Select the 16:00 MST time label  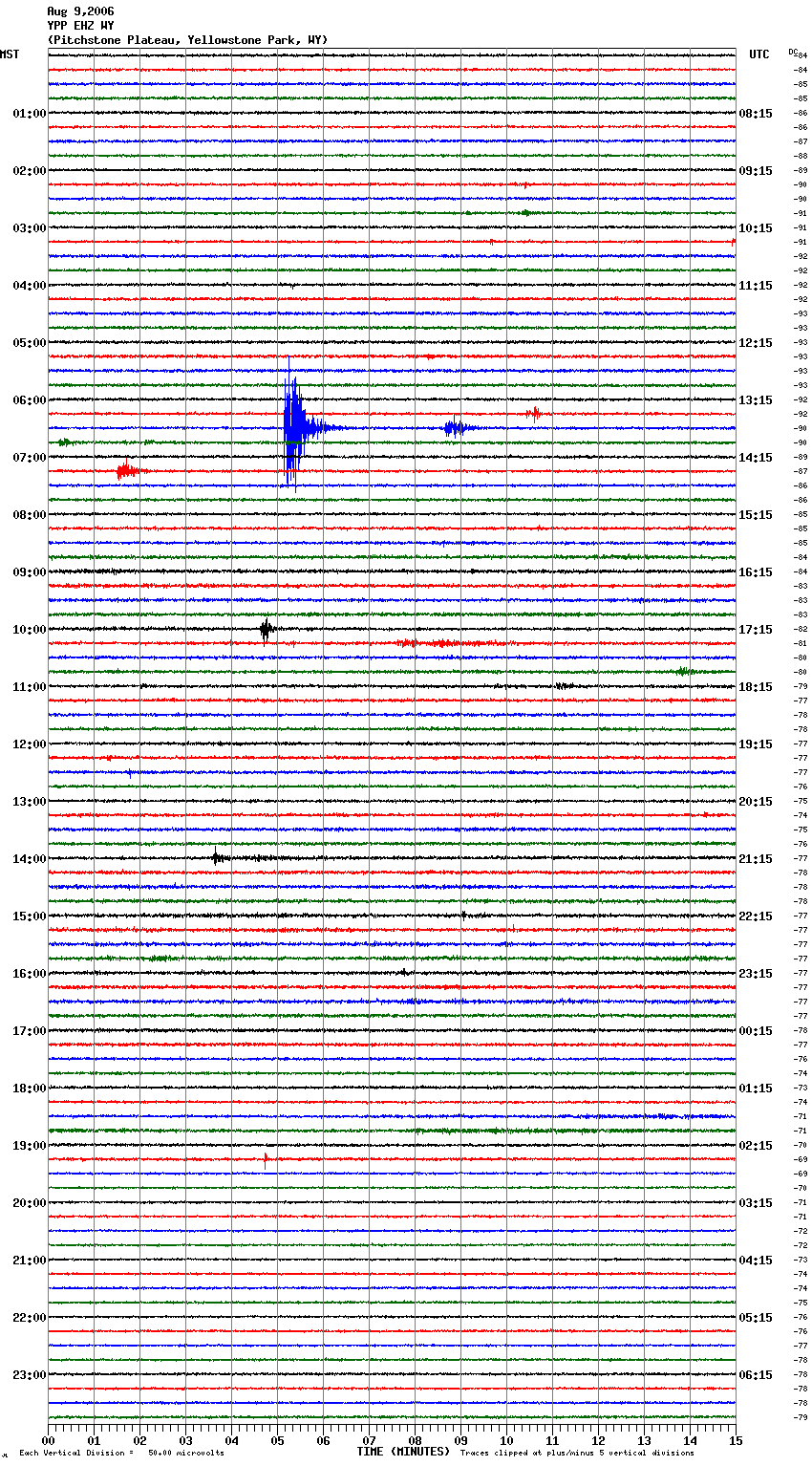(30, 974)
